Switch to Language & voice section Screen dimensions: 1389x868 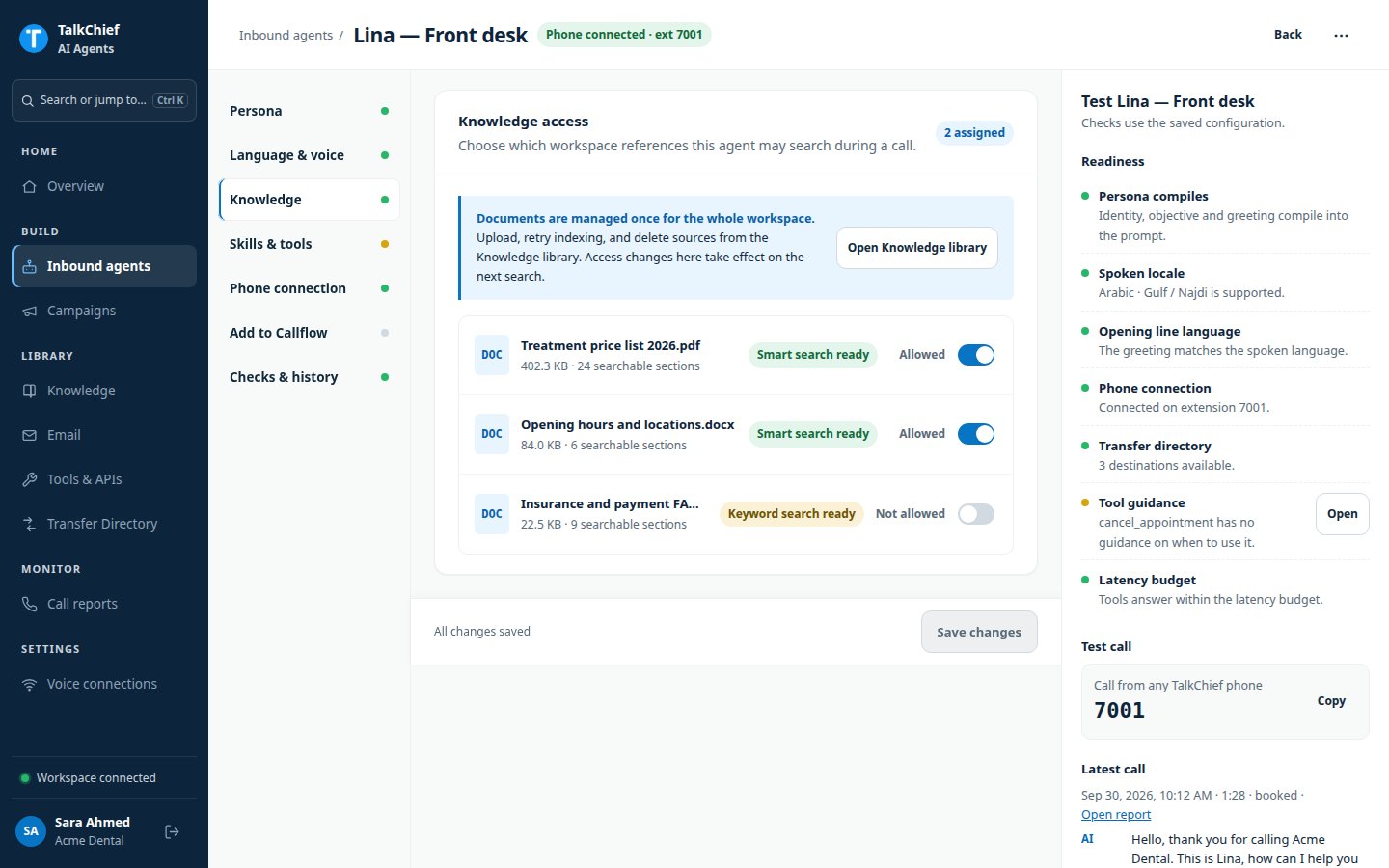310,155
